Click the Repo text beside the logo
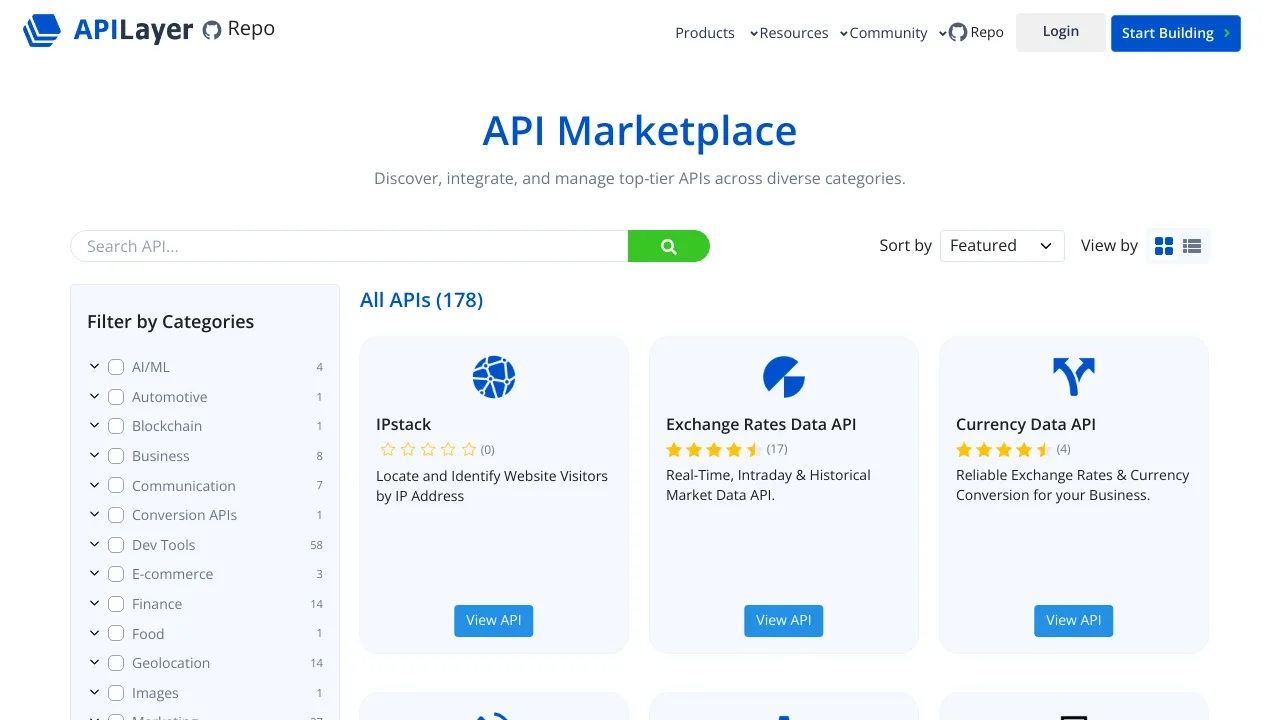Screen dimensions: 1280x720 point(251,29)
